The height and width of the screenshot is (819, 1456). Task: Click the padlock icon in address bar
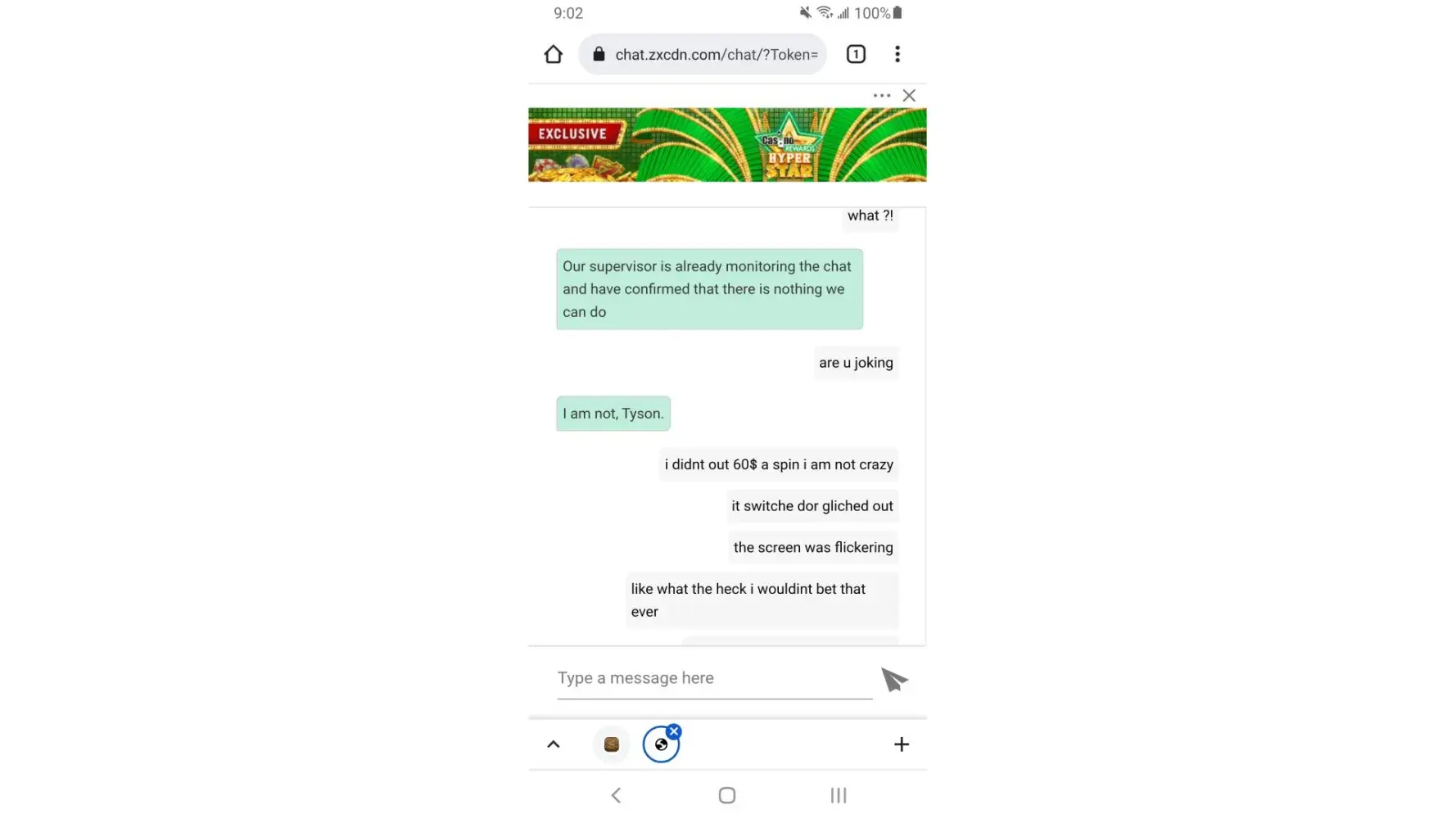click(x=599, y=54)
